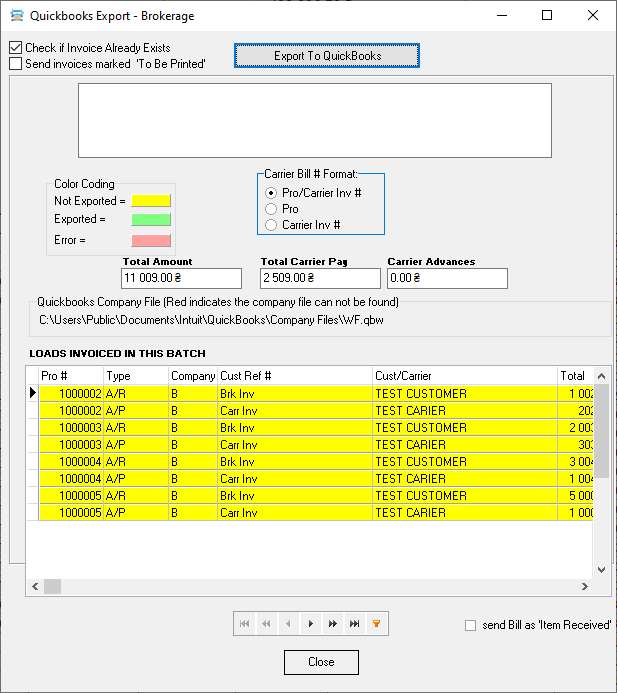Uncheck 'Check if Invoice Already Exists'
This screenshot has width=617, height=693.
click(x=15, y=48)
